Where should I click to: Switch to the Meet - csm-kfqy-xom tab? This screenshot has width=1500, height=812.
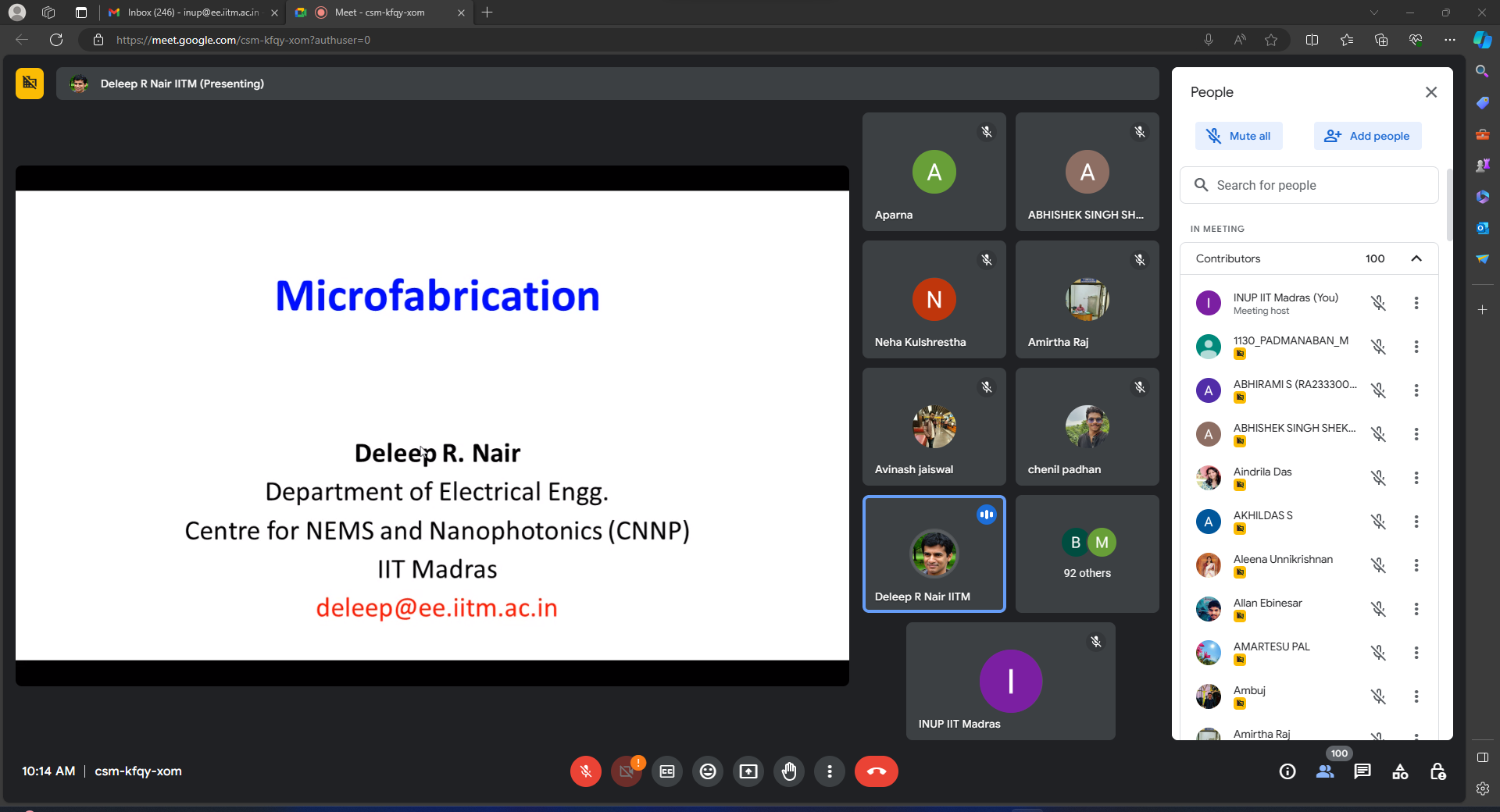tap(379, 12)
